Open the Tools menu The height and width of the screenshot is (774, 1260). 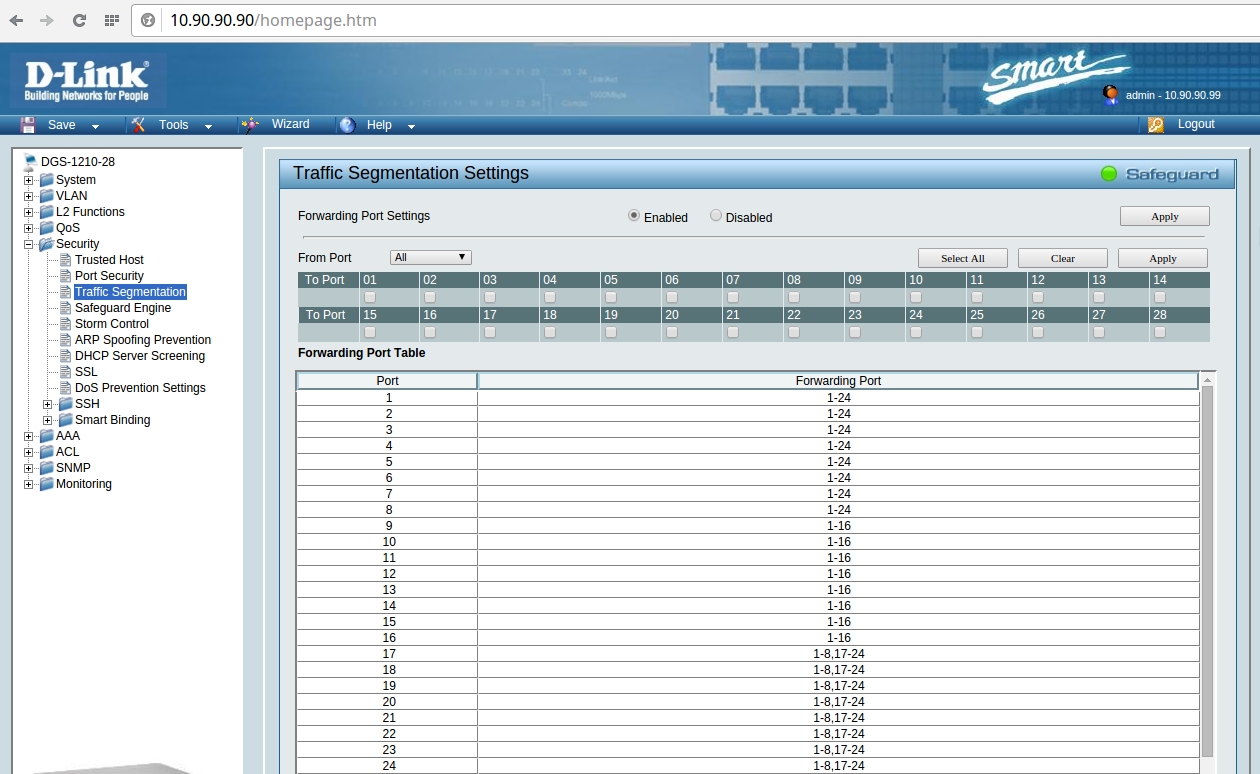[x=174, y=125]
